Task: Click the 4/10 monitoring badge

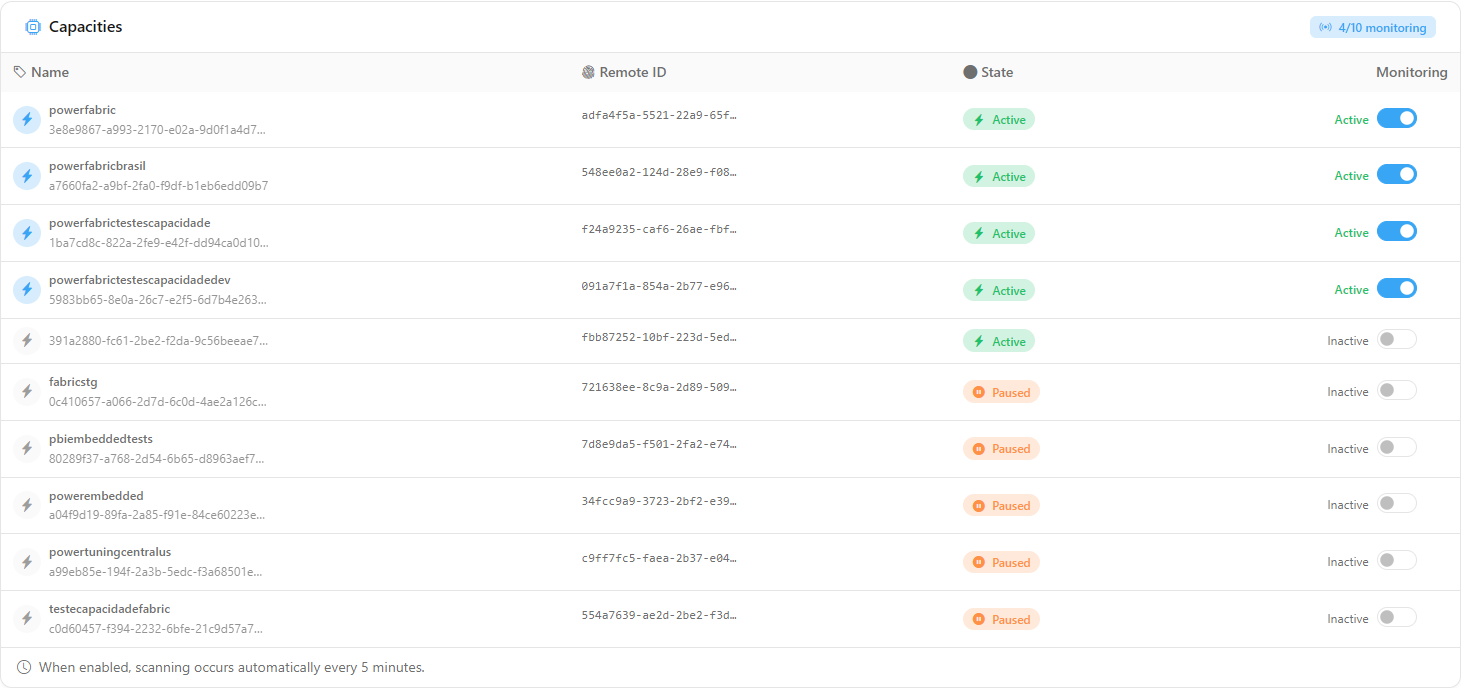Action: pos(1373,28)
